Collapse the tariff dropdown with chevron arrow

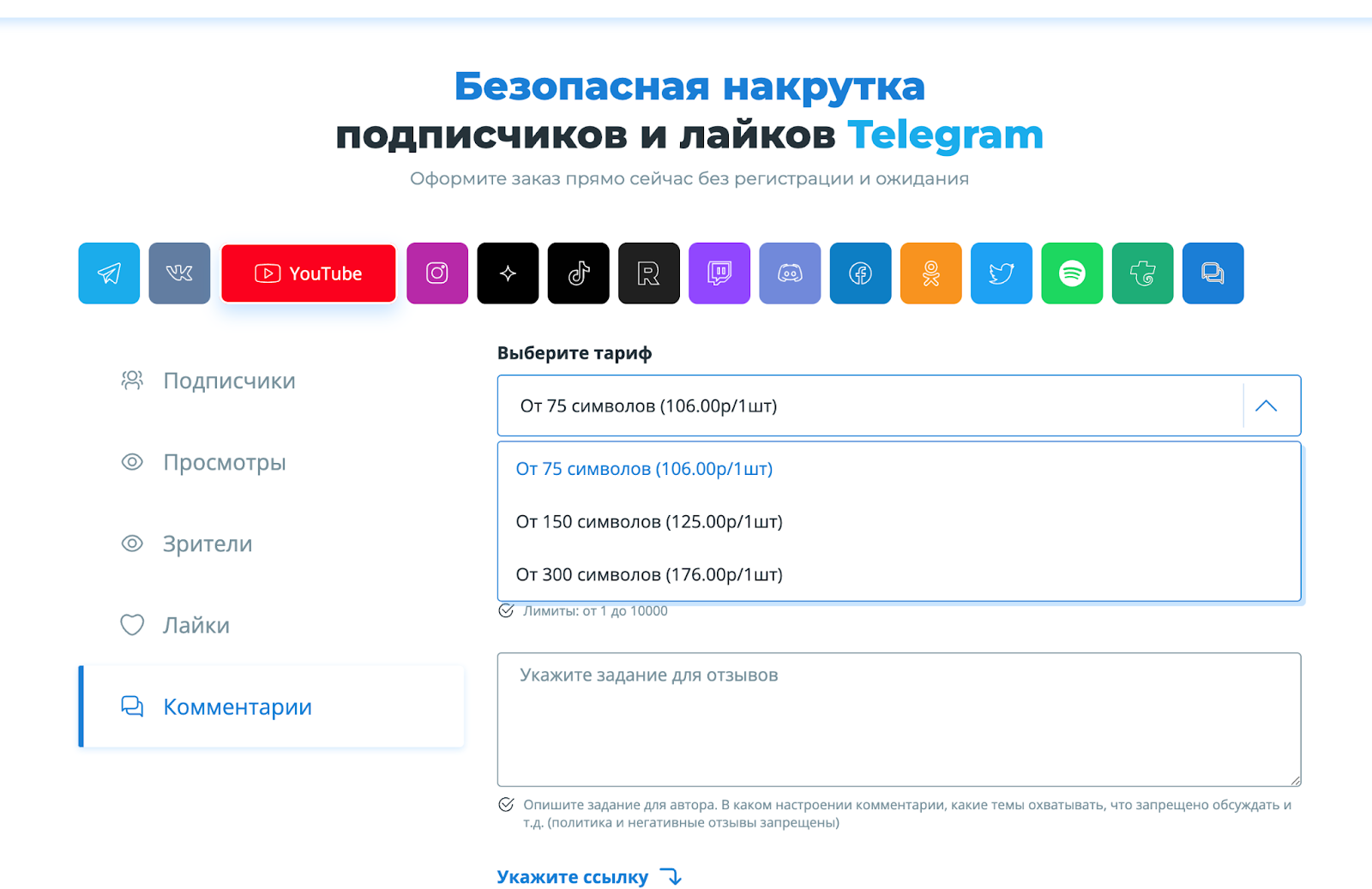pyautogui.click(x=1267, y=406)
